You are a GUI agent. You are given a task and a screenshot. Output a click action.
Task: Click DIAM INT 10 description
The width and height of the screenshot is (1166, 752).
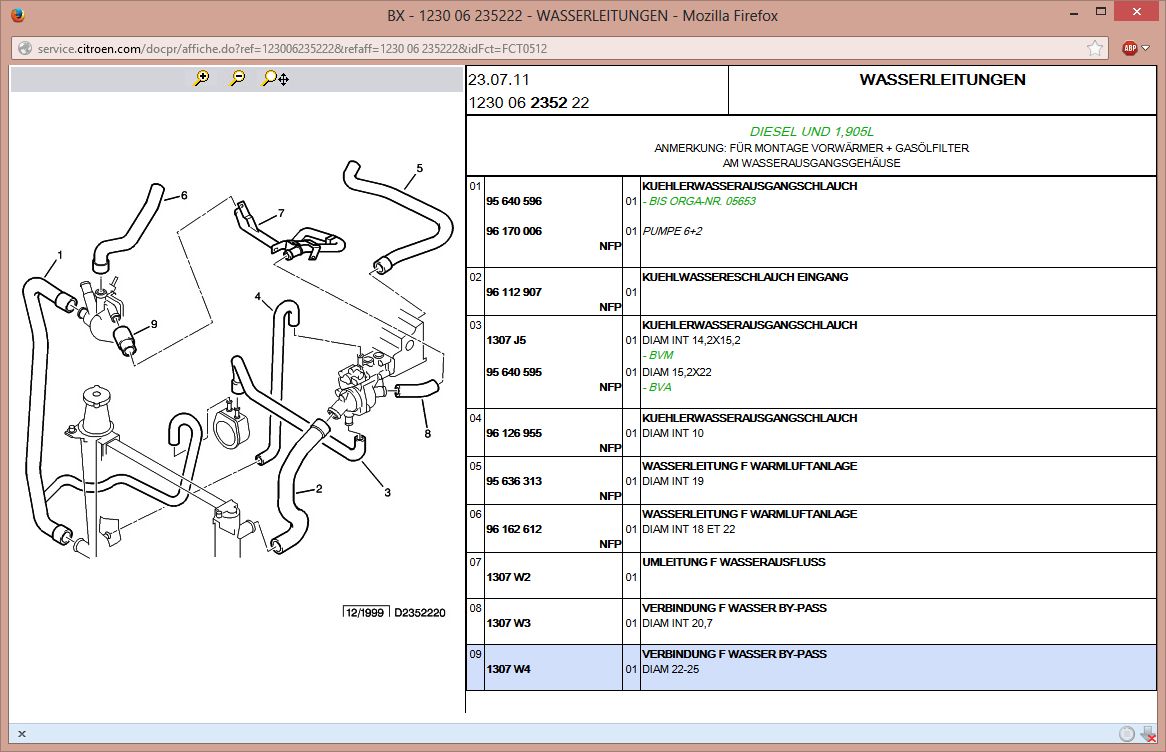(673, 433)
